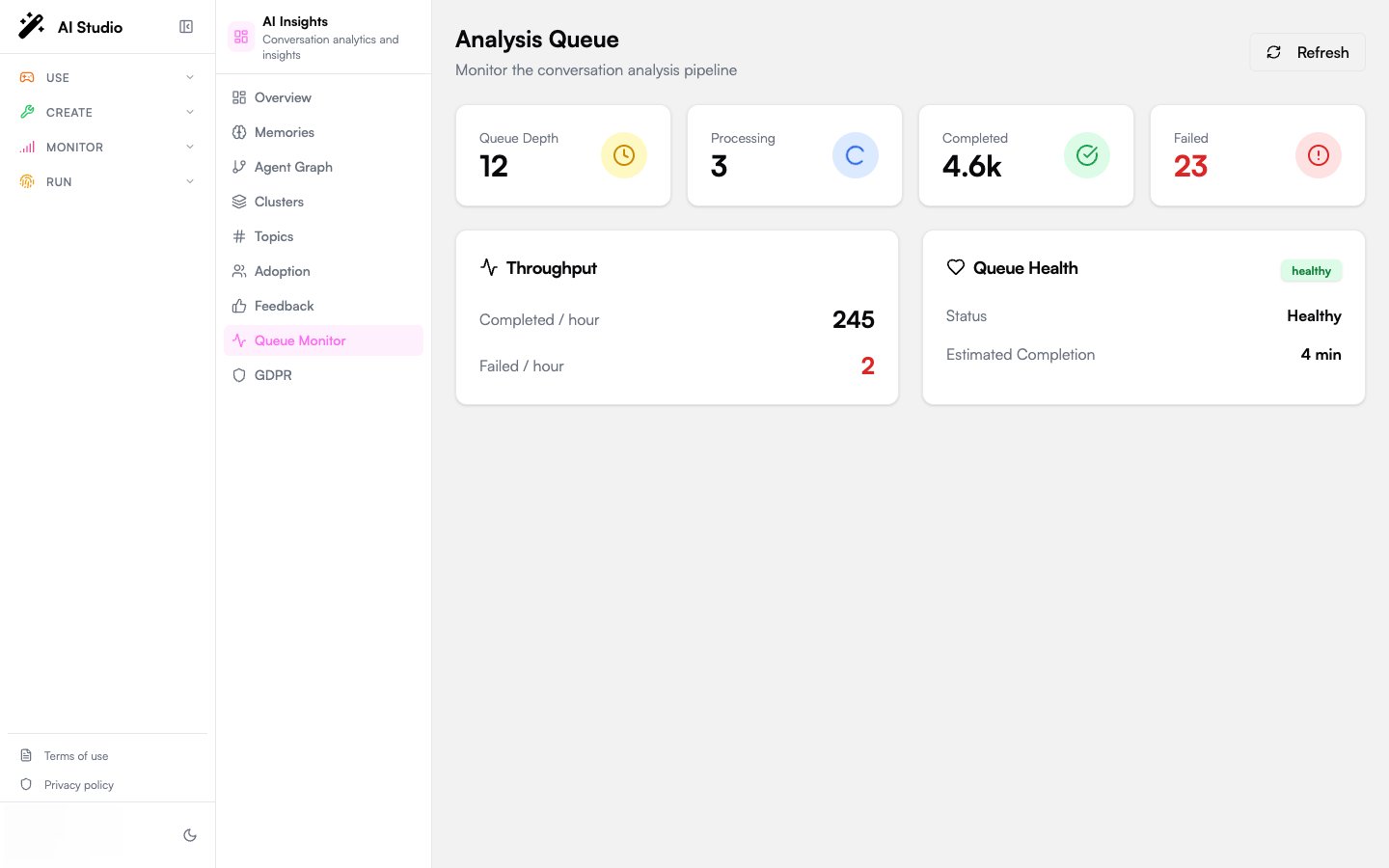Click the Failed count 23
This screenshot has width=1389, height=868.
[x=1190, y=166]
